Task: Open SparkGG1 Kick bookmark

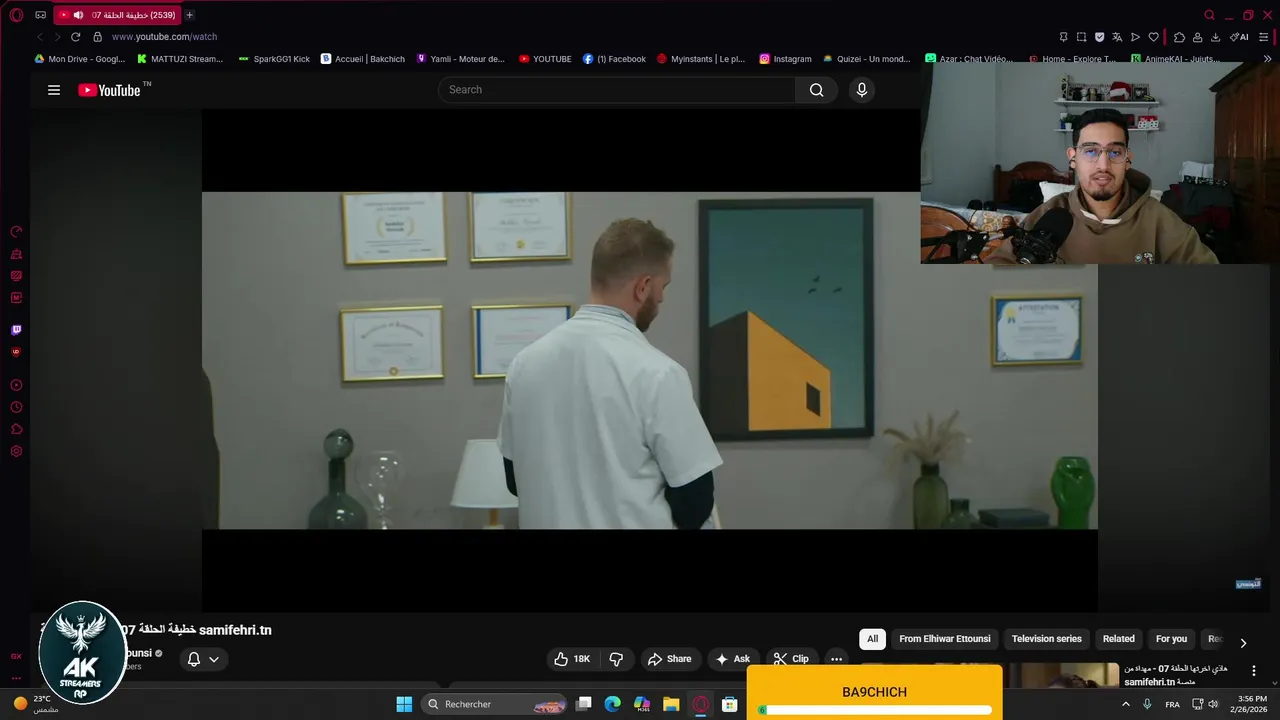Action: (x=273, y=59)
